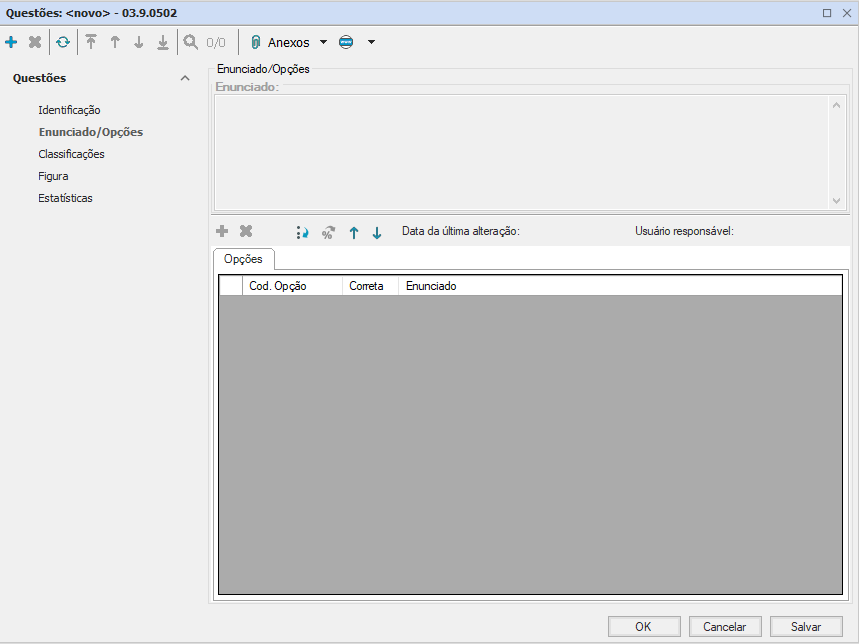Go to last record arrow icon
This screenshot has height=644, width=859.
pos(163,42)
